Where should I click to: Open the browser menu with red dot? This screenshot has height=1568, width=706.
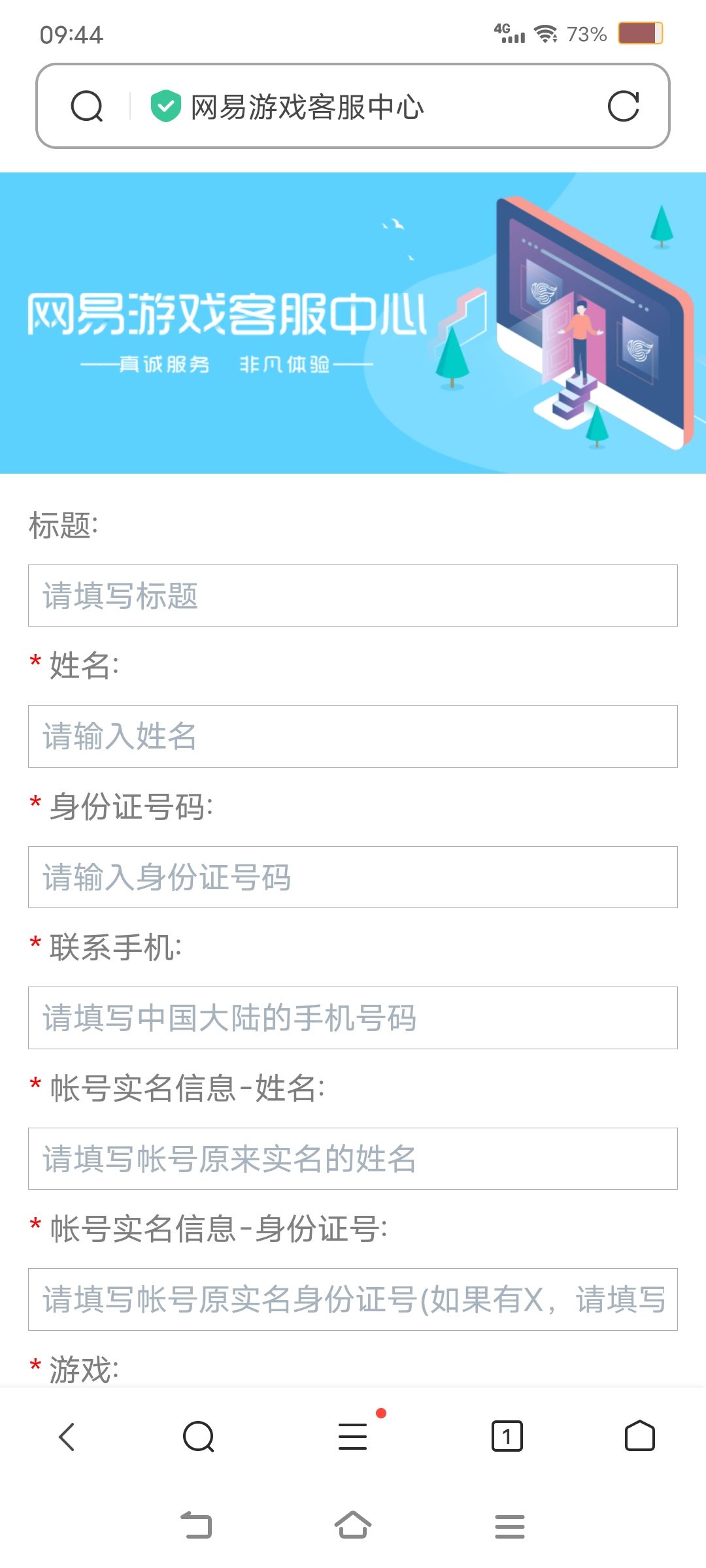[x=353, y=1437]
